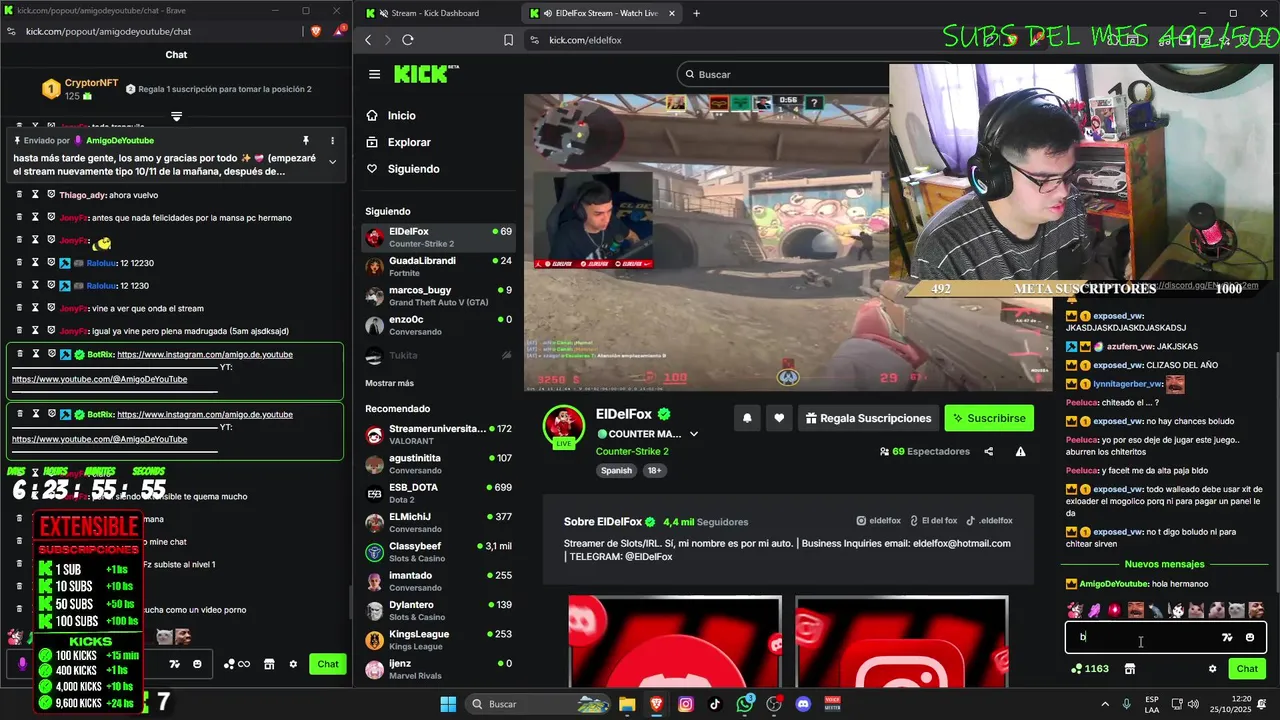1280x720 pixels.
Task: Open settings gear in popout chat
Action: (293, 664)
